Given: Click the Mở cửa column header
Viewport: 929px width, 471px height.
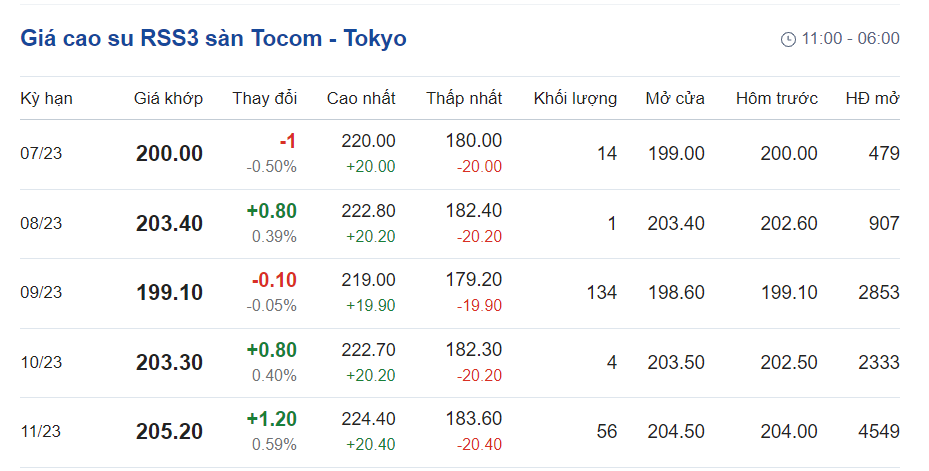Looking at the screenshot, I should coord(675,98).
